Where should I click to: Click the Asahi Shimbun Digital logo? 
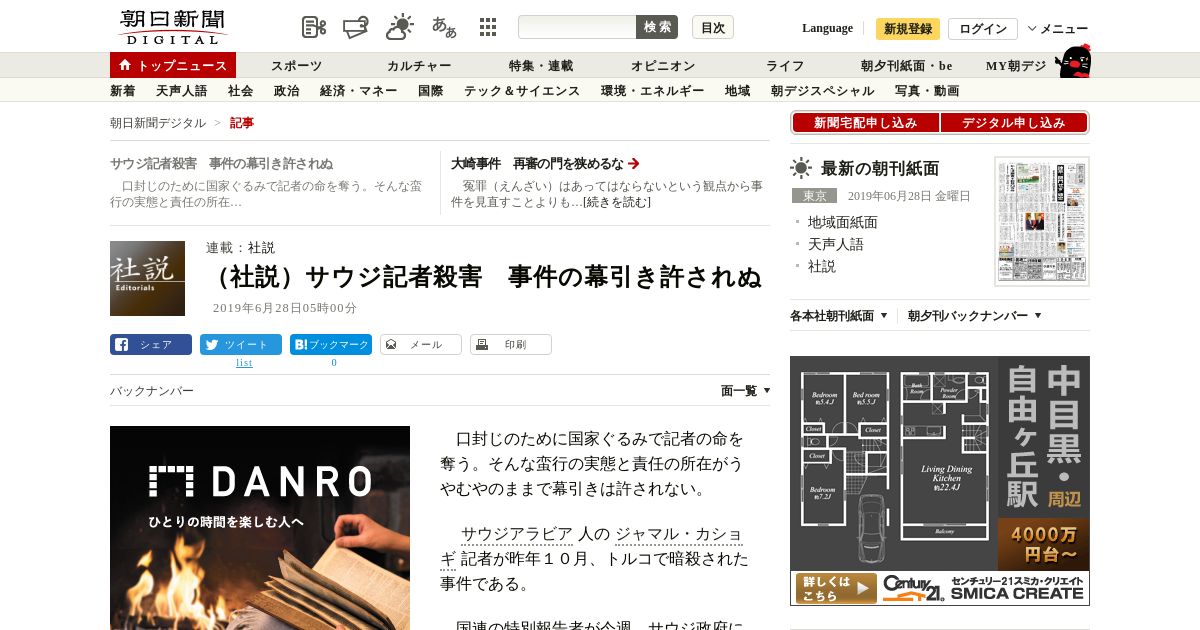(x=172, y=27)
